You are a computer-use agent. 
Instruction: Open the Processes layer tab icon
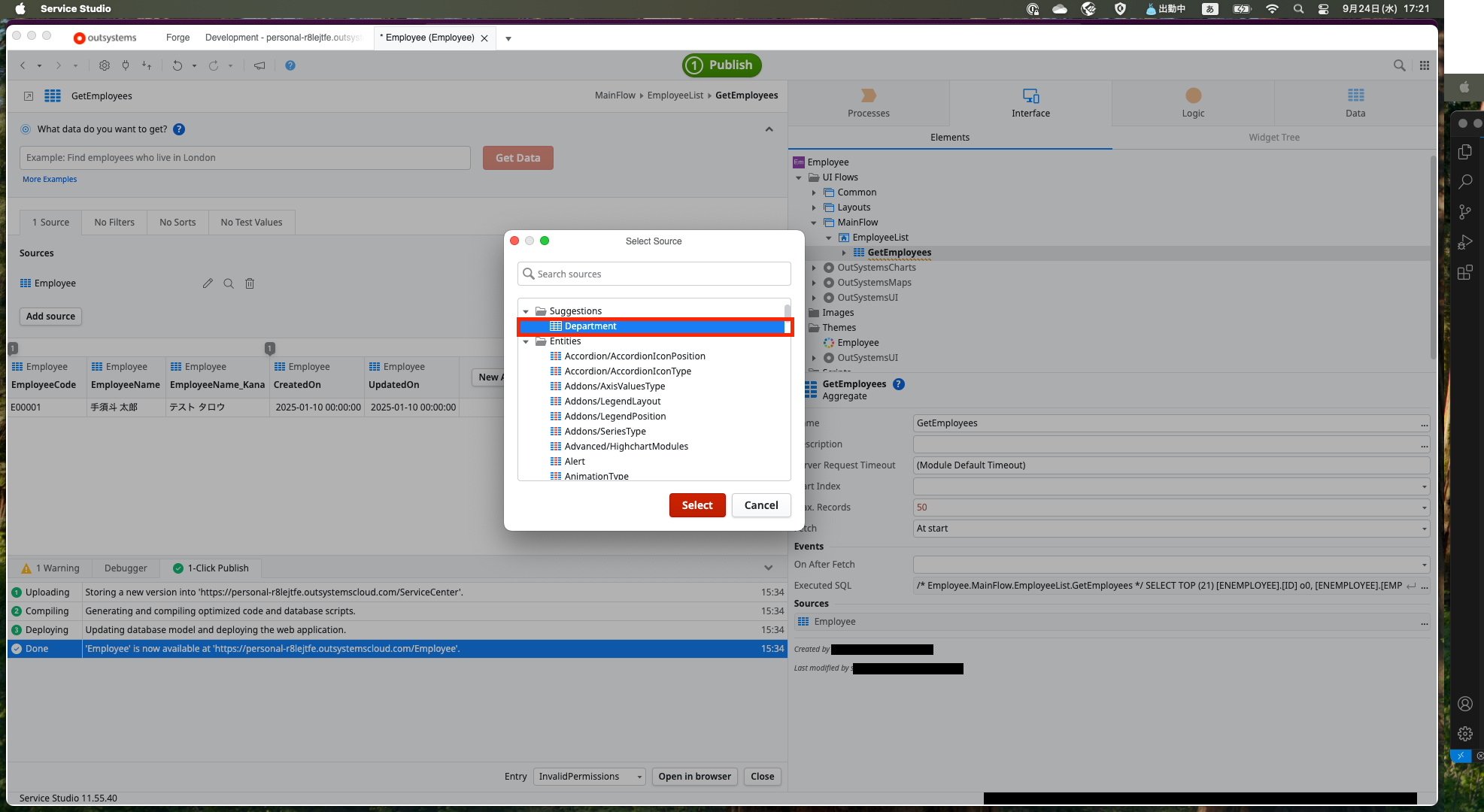pos(868,95)
